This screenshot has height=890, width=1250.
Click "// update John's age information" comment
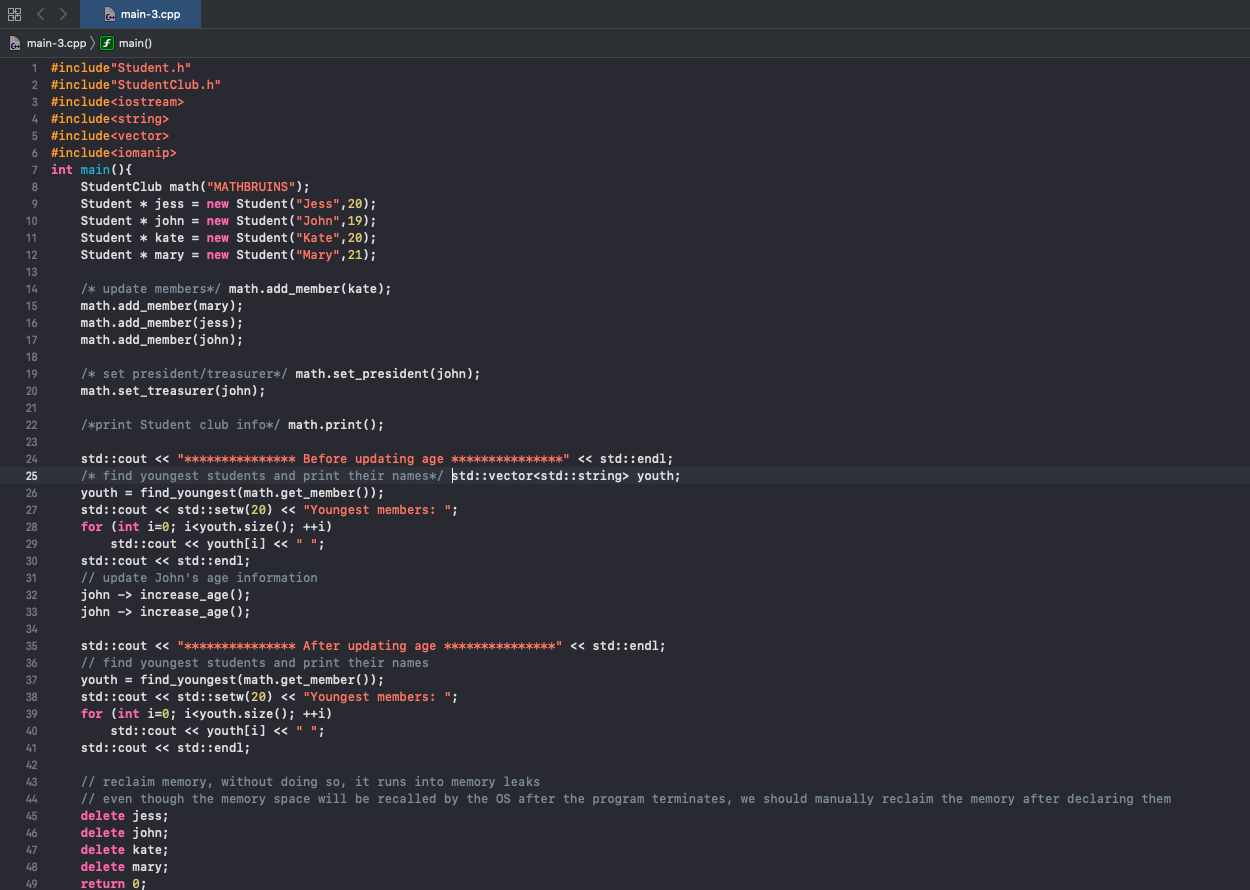coord(199,578)
